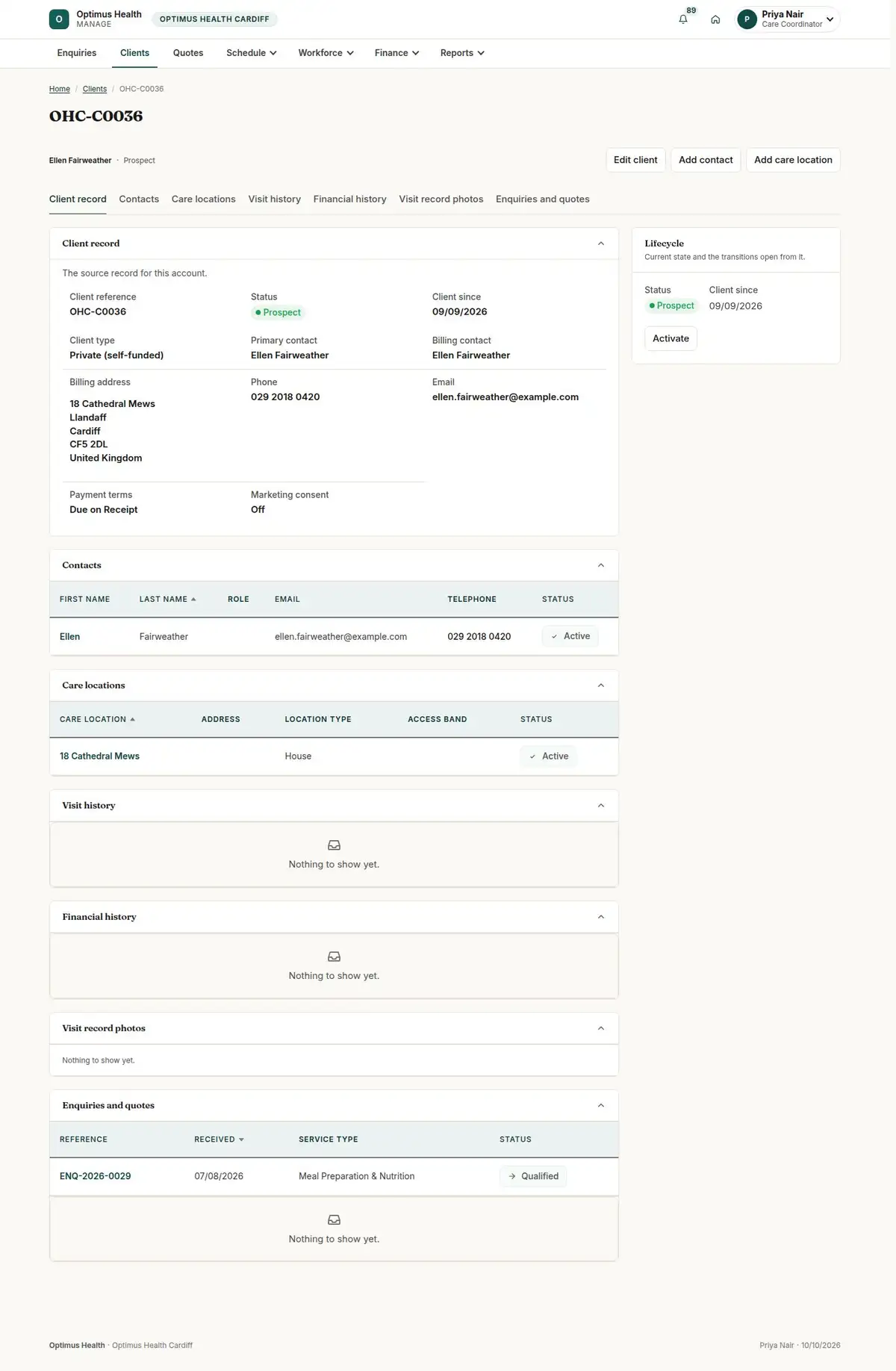The width and height of the screenshot is (896, 1371).
Task: Click the Optimus Health logo
Action: [59, 19]
